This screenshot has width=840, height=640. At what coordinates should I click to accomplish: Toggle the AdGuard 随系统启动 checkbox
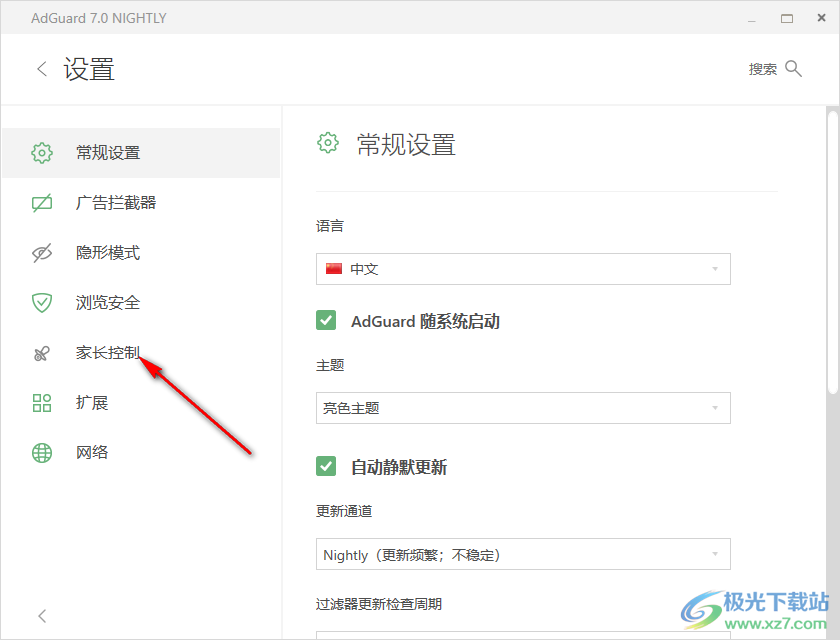(x=326, y=321)
